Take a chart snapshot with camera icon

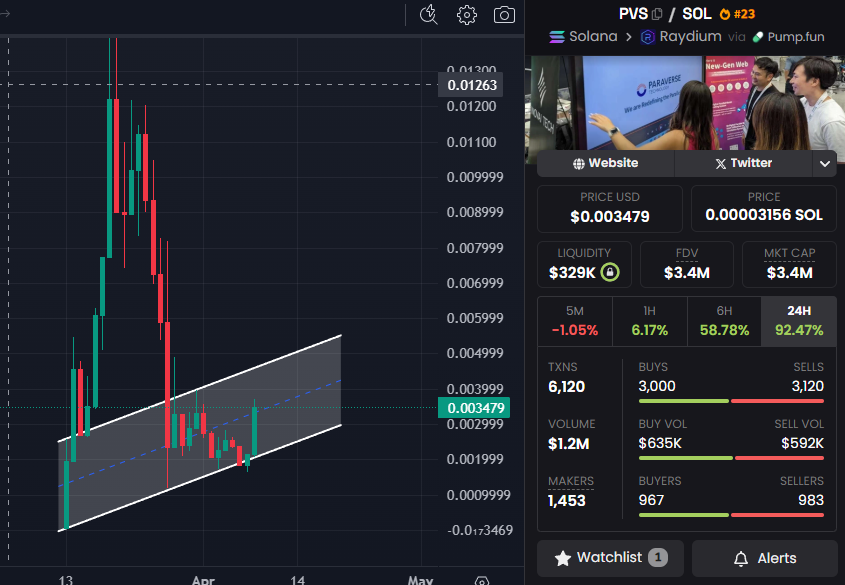[504, 15]
